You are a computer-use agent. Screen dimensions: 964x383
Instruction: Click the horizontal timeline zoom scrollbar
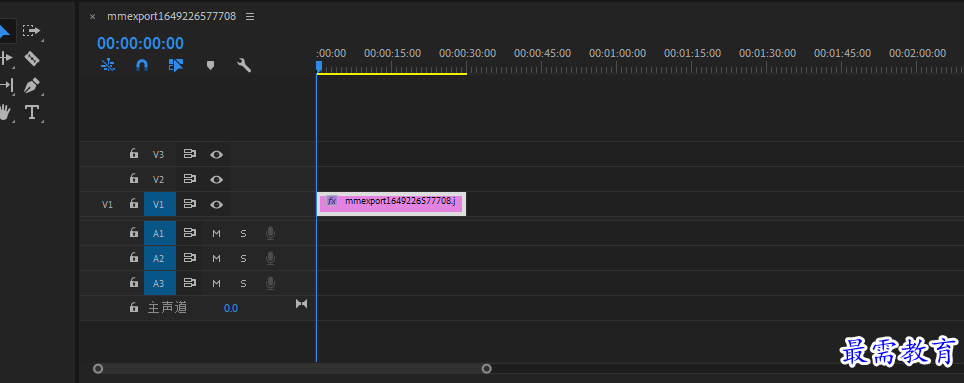pos(292,369)
